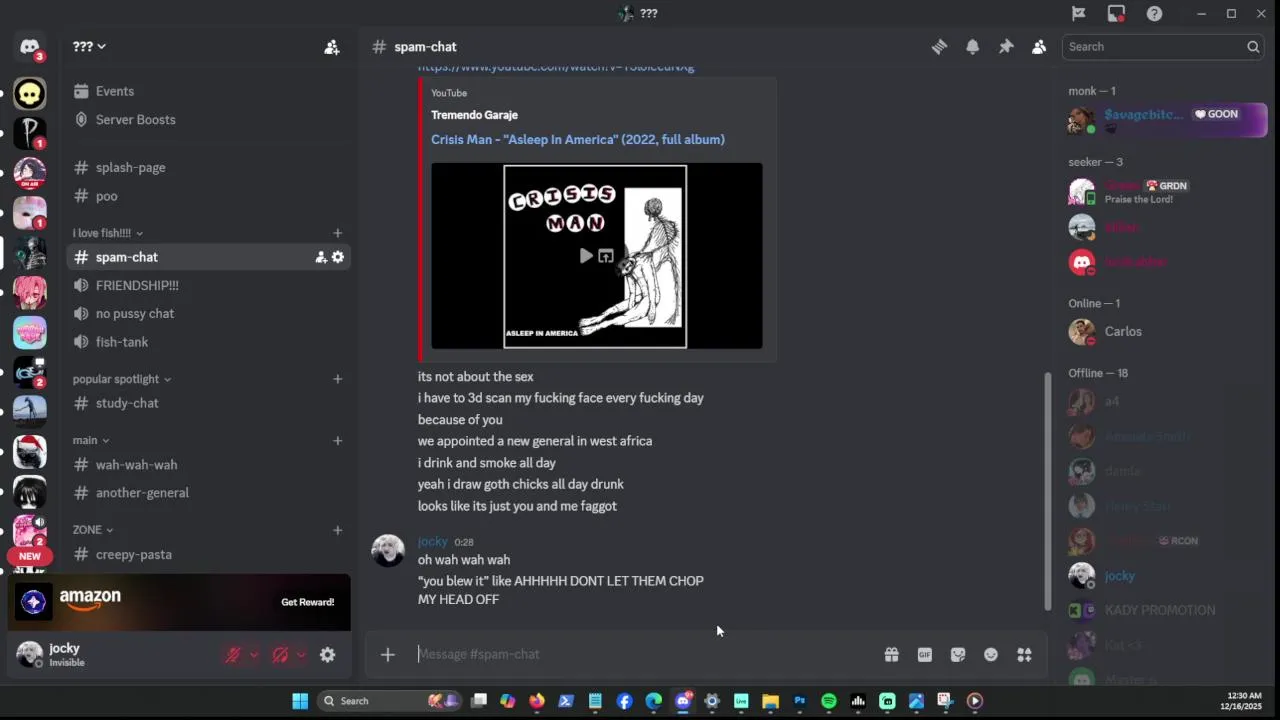Open the emoji picker
This screenshot has width=1280, height=720.
click(x=991, y=654)
